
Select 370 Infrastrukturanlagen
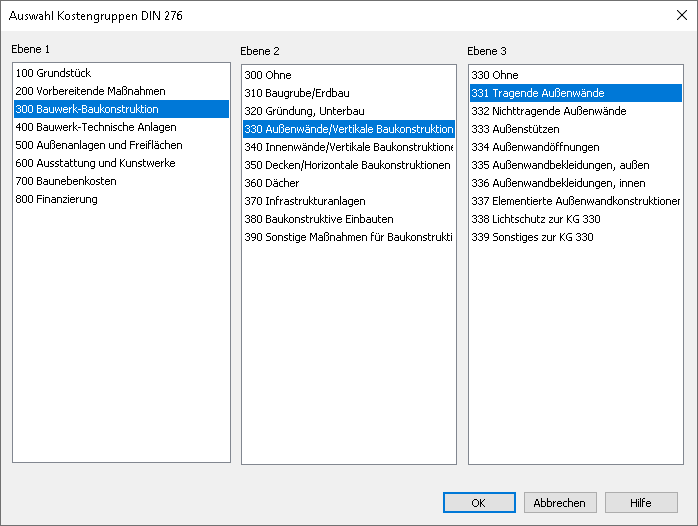pos(349,201)
